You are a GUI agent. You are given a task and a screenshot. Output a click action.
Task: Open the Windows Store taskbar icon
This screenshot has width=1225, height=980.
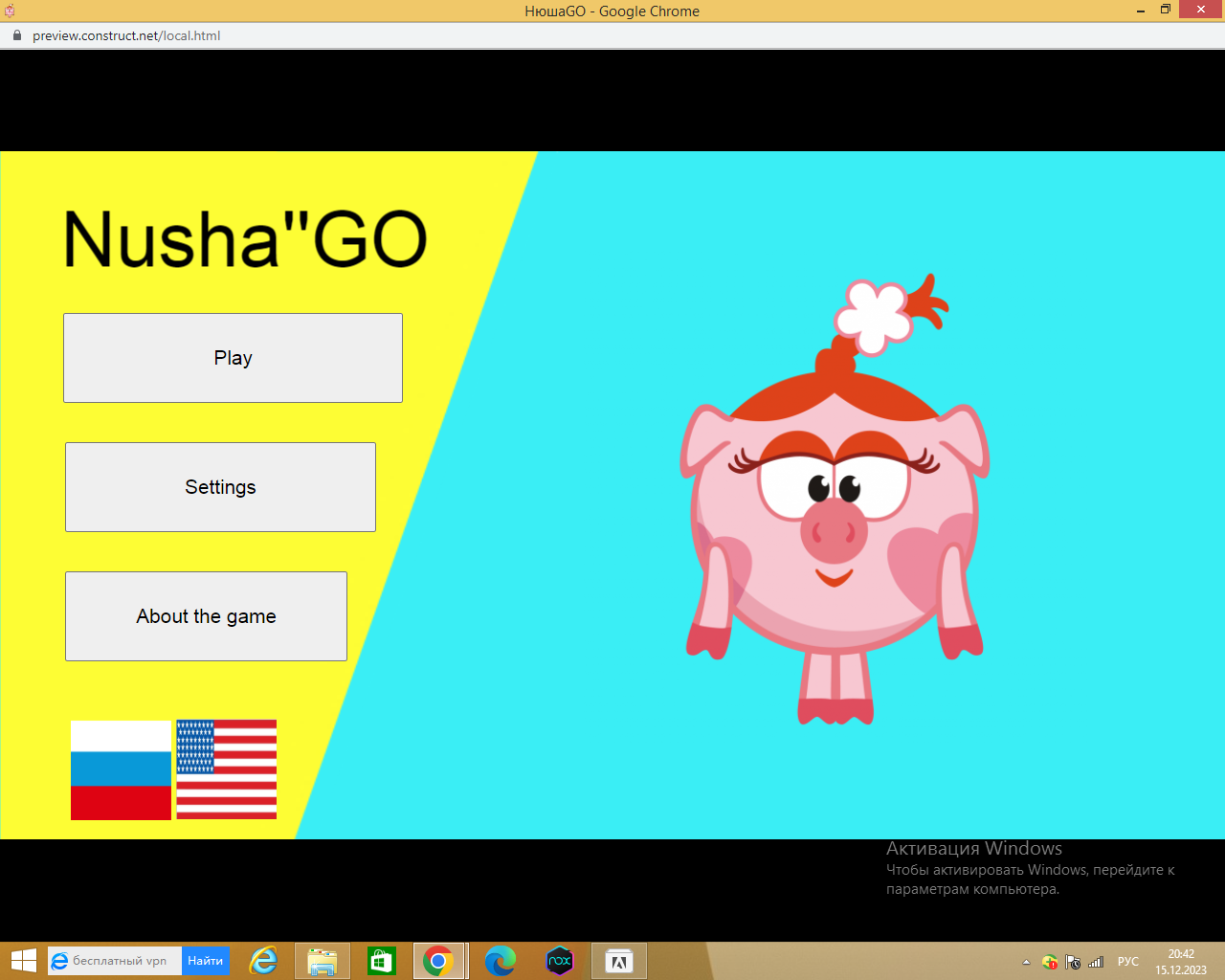(x=381, y=961)
